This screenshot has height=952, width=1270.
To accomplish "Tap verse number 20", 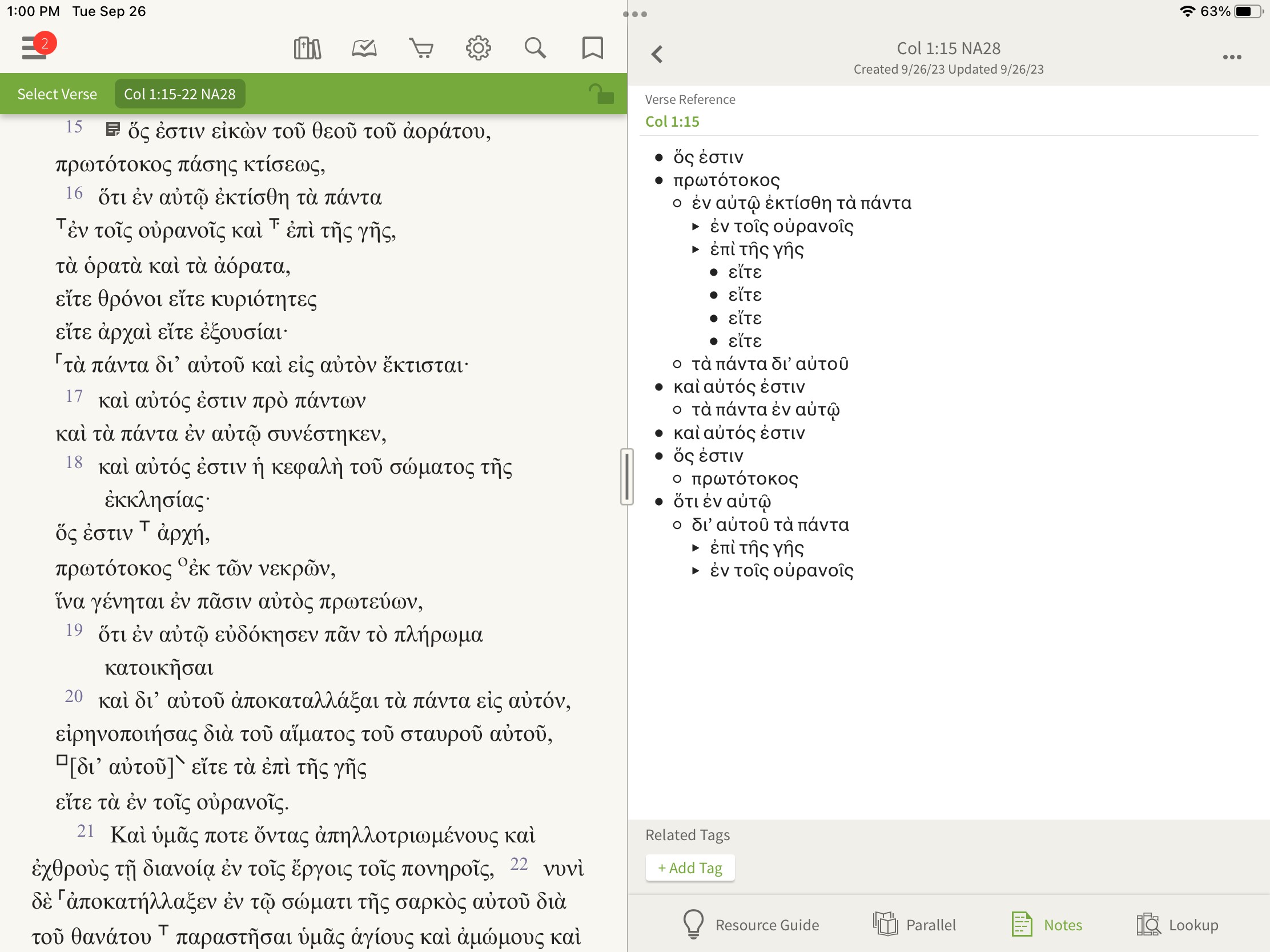I will coord(74,697).
